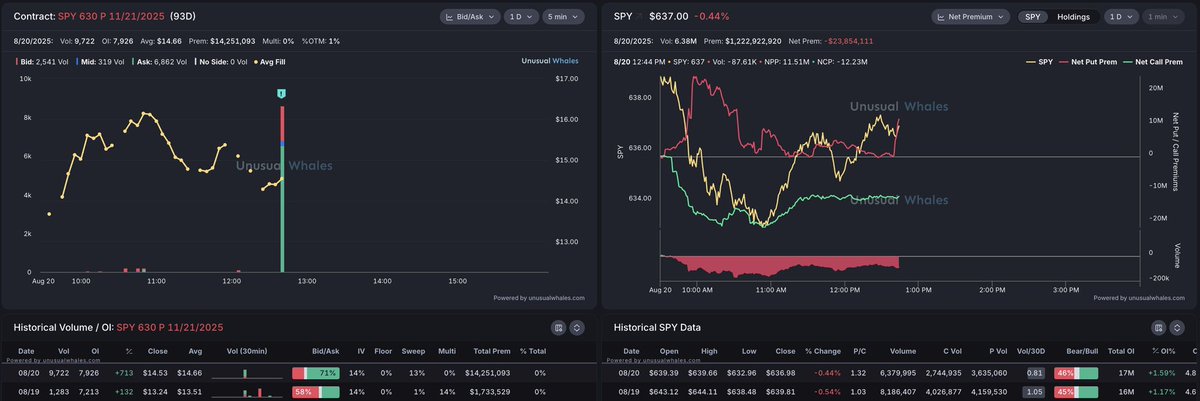
Task: Switch to the SPY toggle tab
Action: [x=1032, y=17]
